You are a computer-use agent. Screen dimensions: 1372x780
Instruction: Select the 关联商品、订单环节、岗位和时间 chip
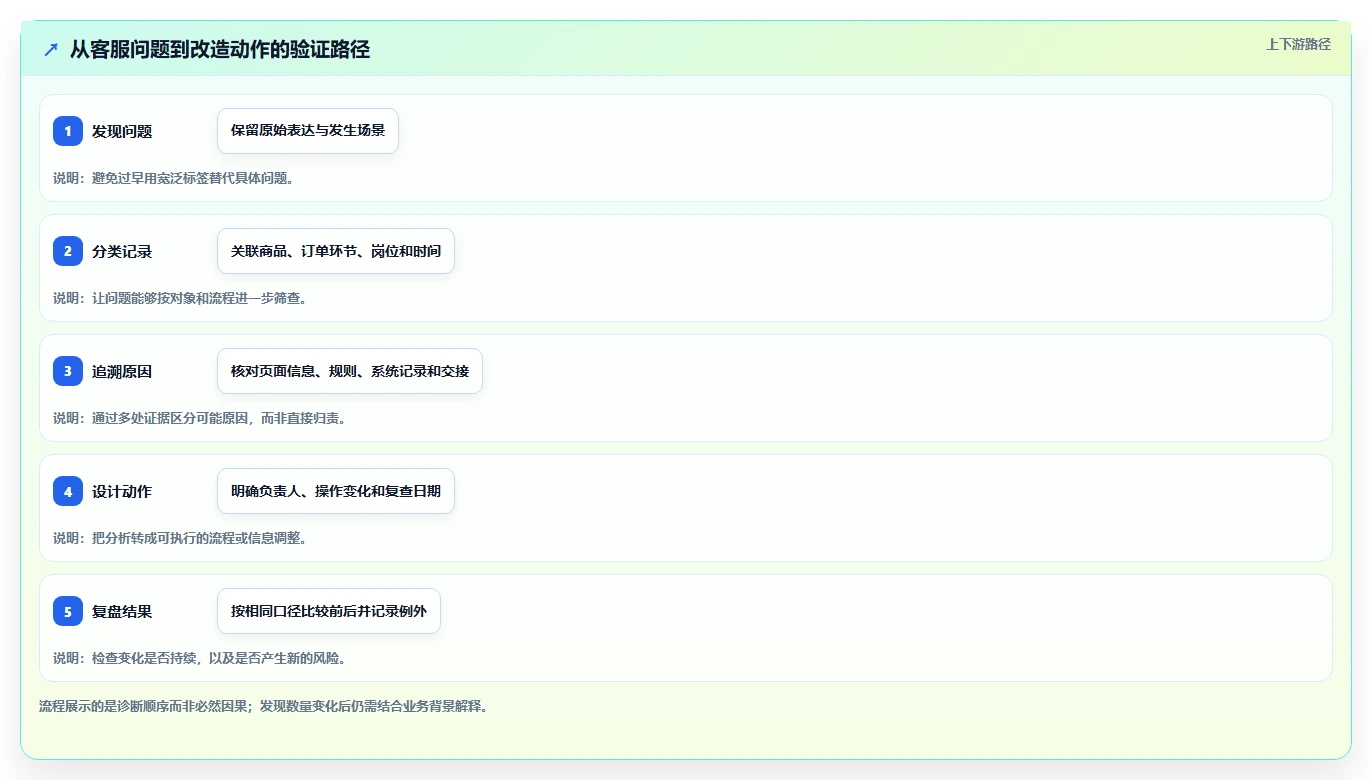point(336,251)
